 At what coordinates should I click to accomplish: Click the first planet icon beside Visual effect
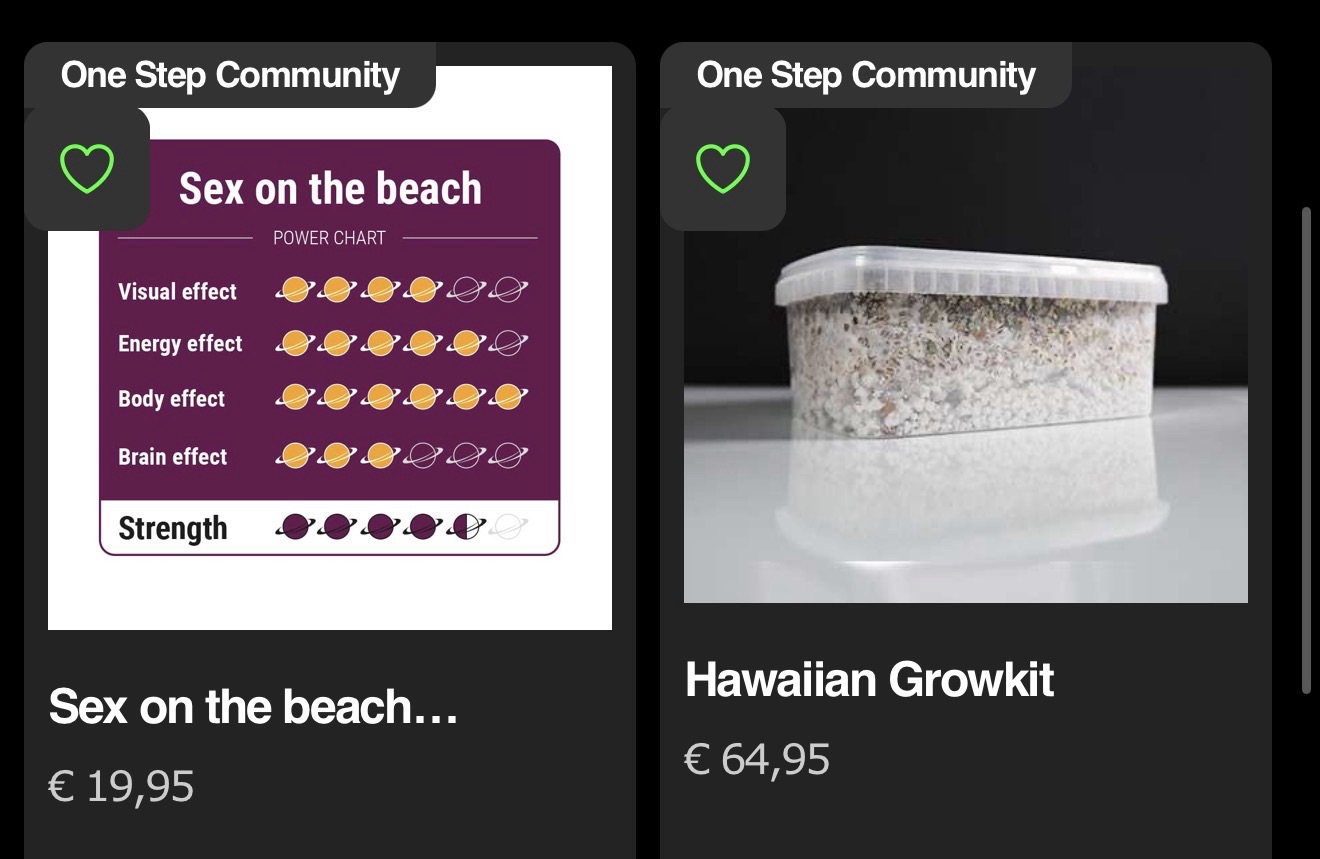click(x=295, y=290)
